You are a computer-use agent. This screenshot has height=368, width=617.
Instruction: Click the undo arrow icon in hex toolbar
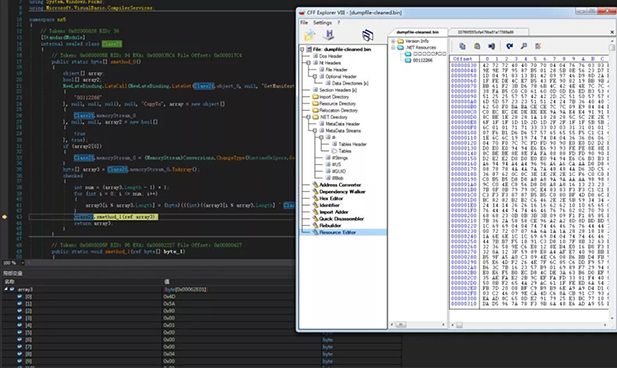coord(510,46)
